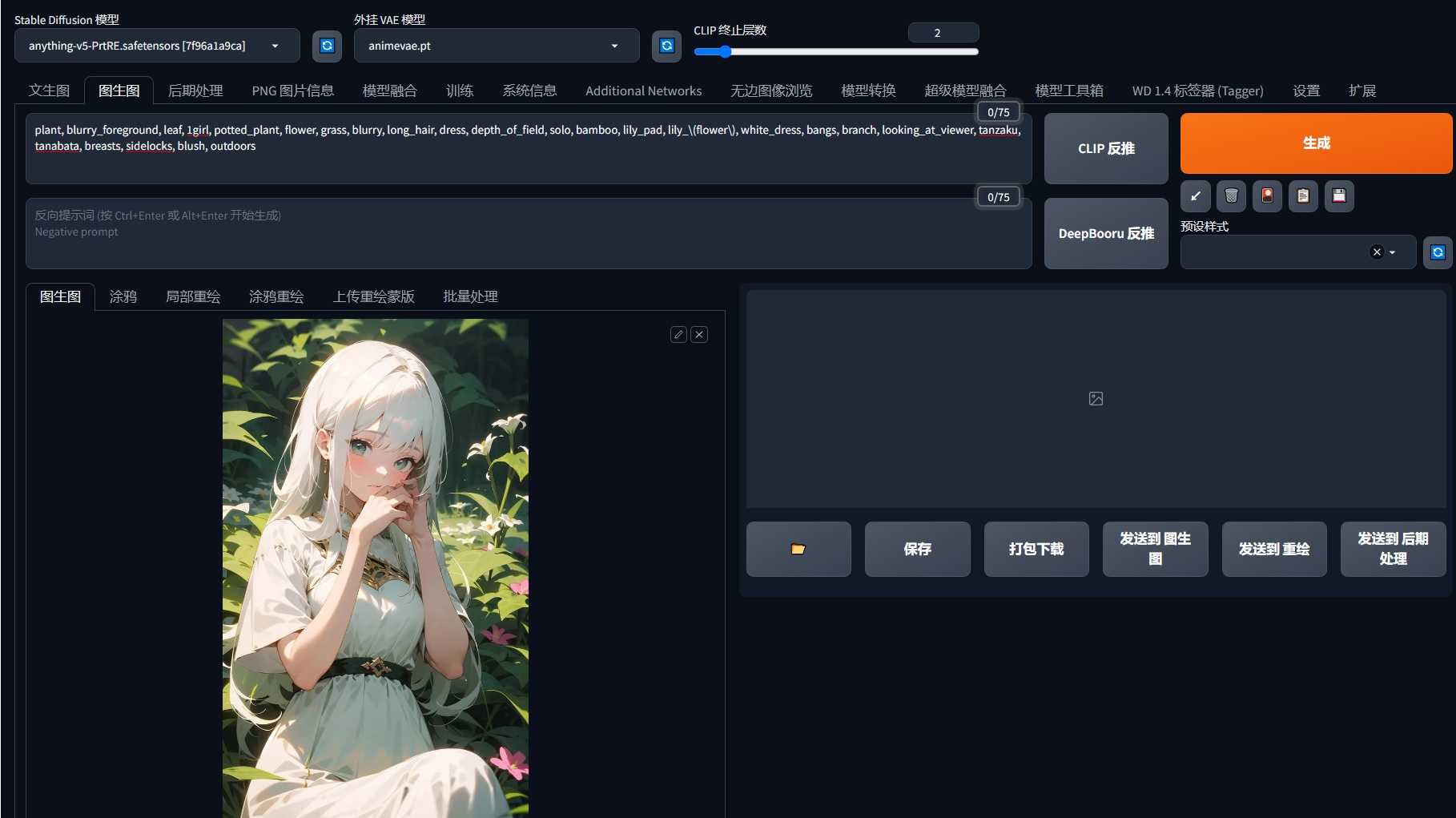Viewport: 1456px width, 818px height.
Task: Click the empty output gallery placeholder
Action: point(1096,399)
